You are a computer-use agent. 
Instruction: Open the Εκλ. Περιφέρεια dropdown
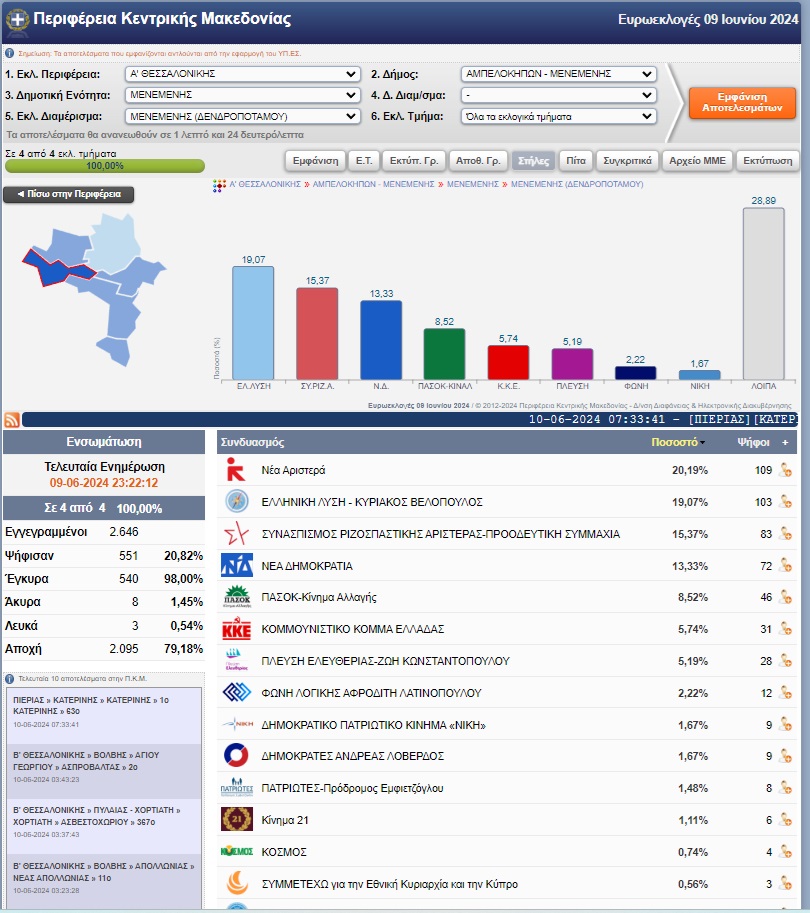[242, 74]
